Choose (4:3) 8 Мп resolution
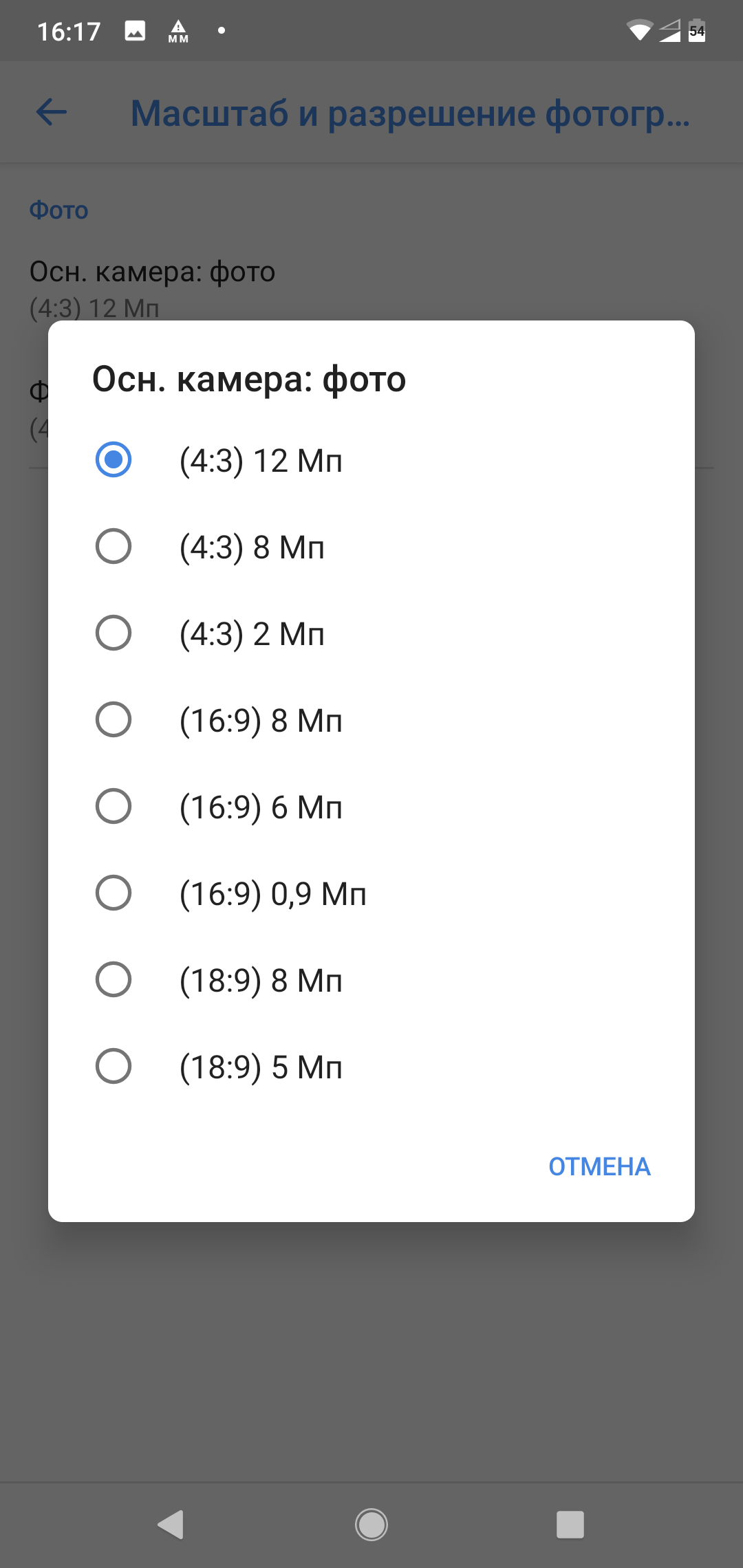743x1568 pixels. (114, 546)
